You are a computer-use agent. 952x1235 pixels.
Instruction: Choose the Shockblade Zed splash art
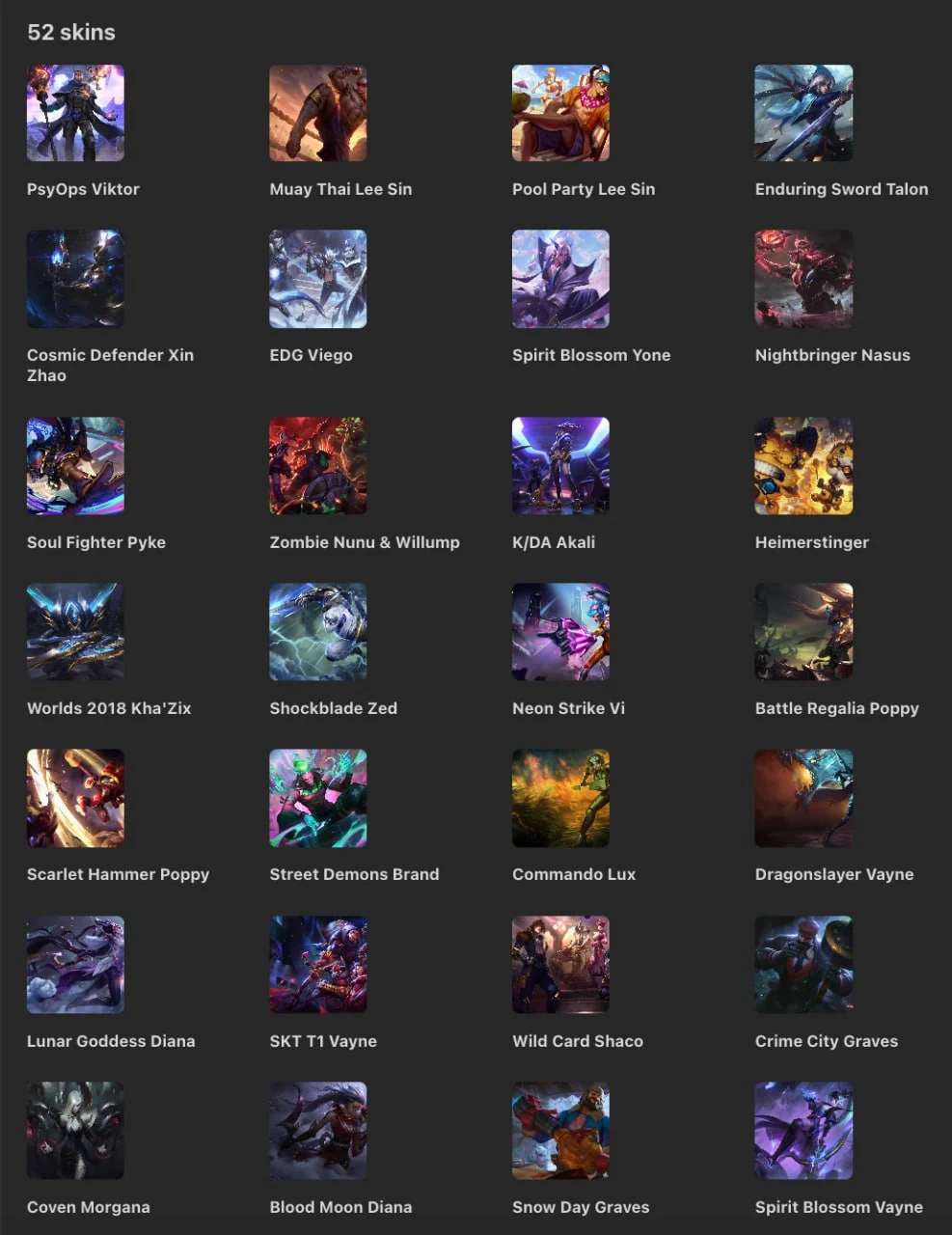click(x=318, y=632)
